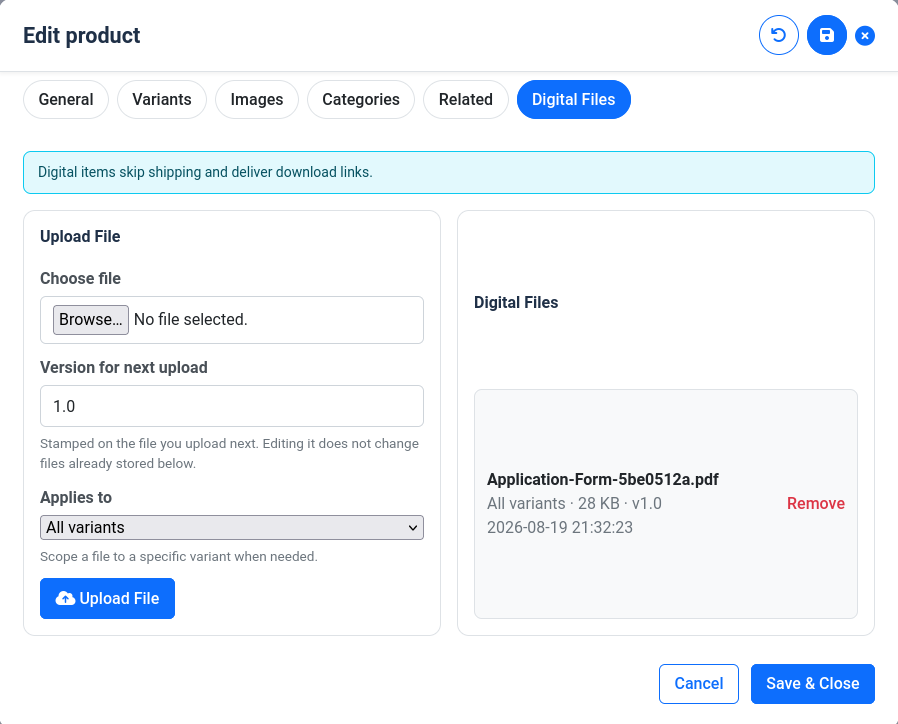Click the blue Upload File button
This screenshot has height=724, width=898.
tap(108, 599)
